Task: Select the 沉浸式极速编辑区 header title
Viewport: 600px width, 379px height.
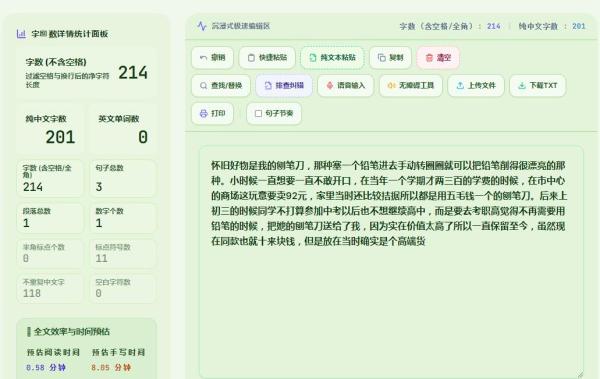Action: 241,26
